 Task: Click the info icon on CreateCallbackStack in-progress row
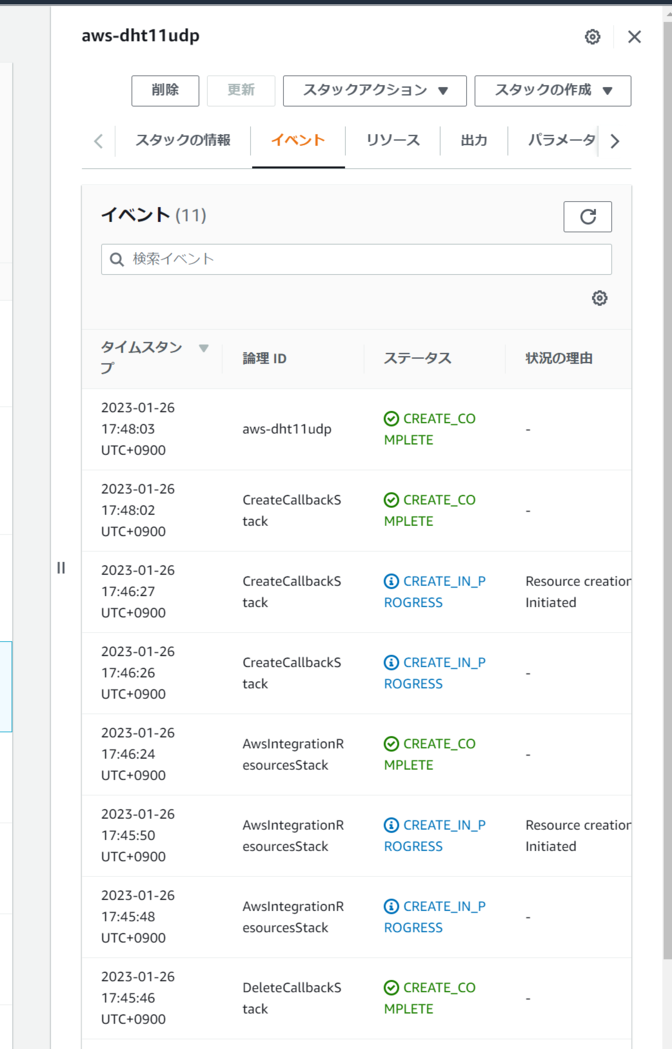coord(390,581)
